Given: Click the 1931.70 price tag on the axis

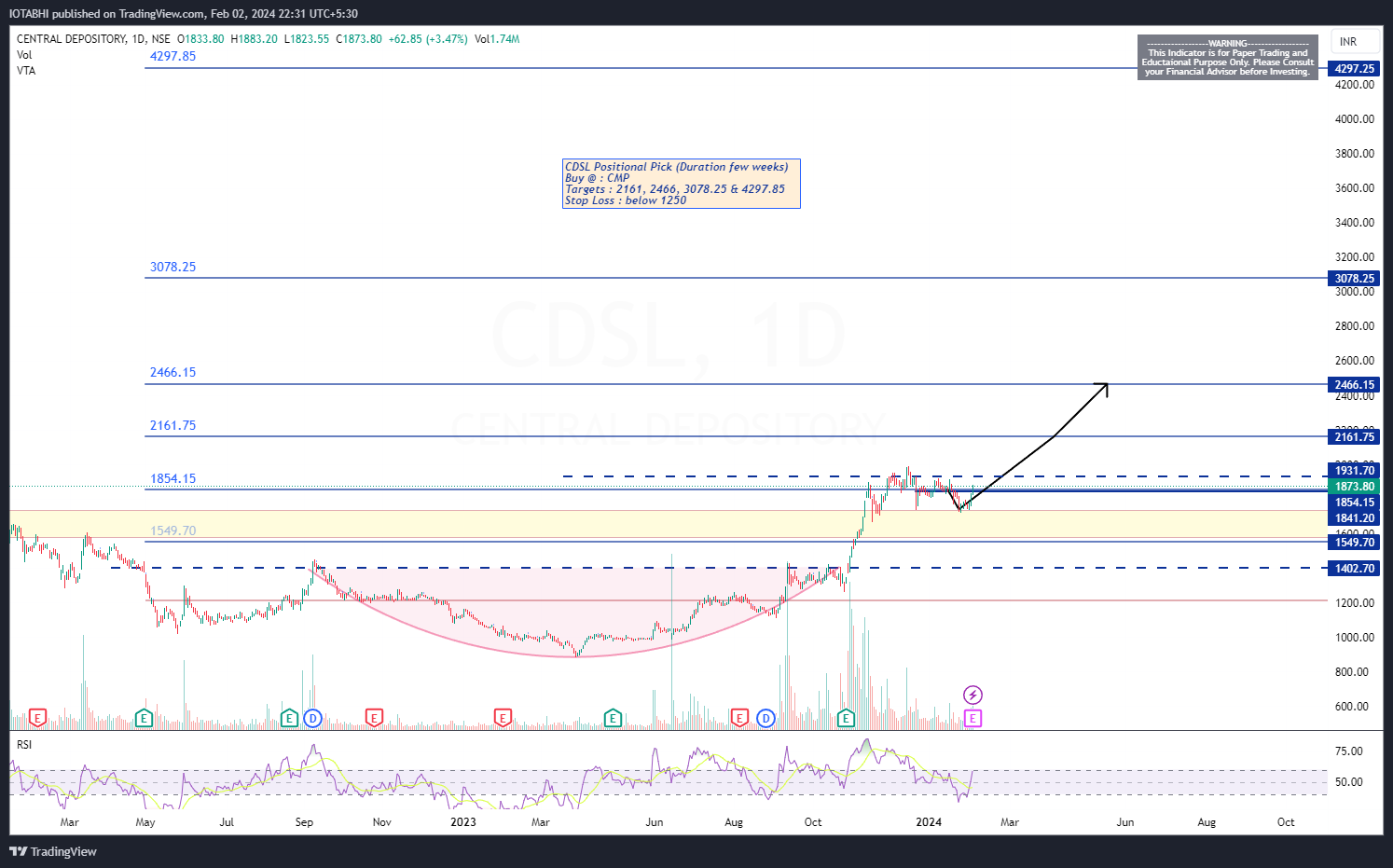Looking at the screenshot, I should 1354,471.
